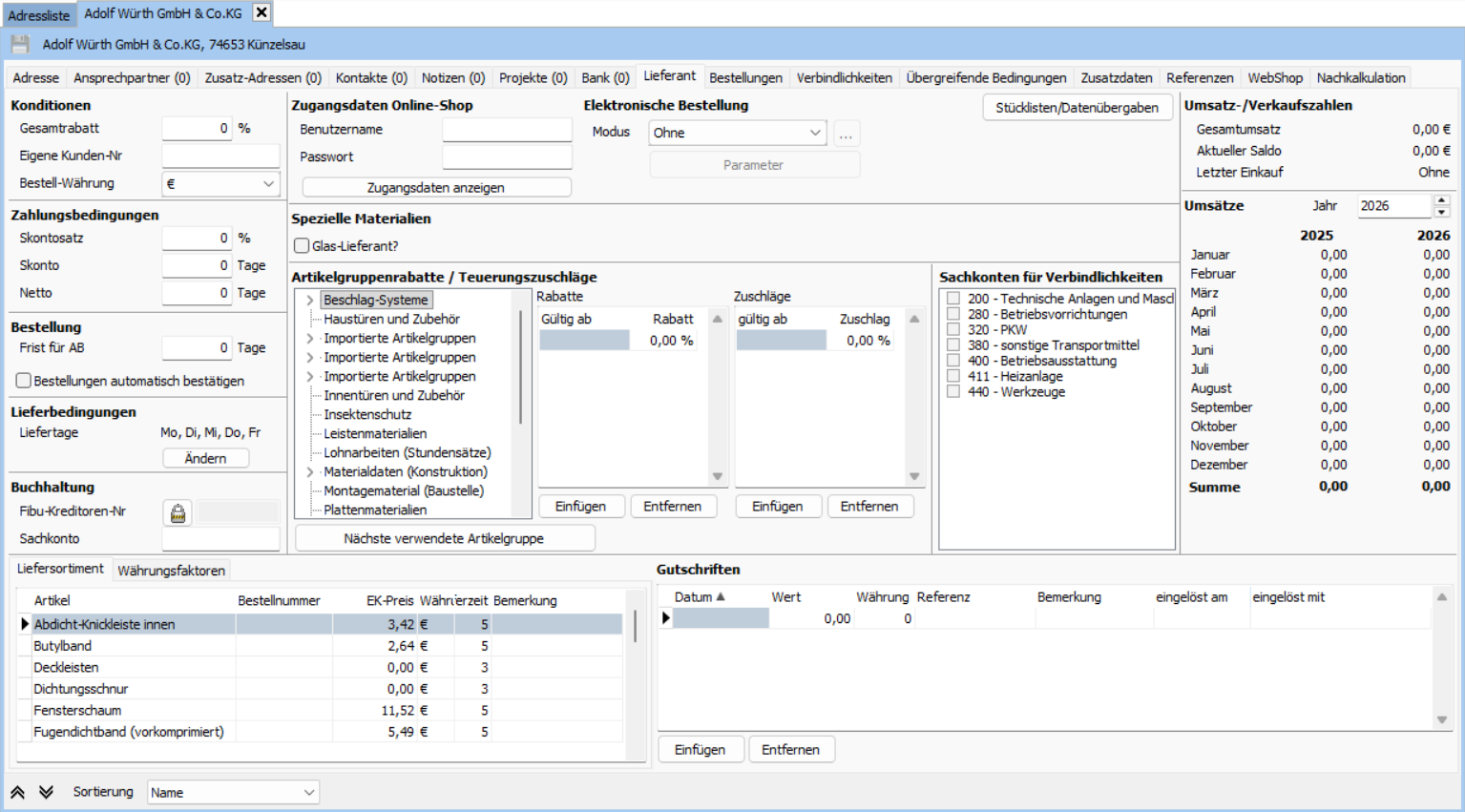Open the Bestellungen tab
The height and width of the screenshot is (812, 1465).
click(x=745, y=78)
